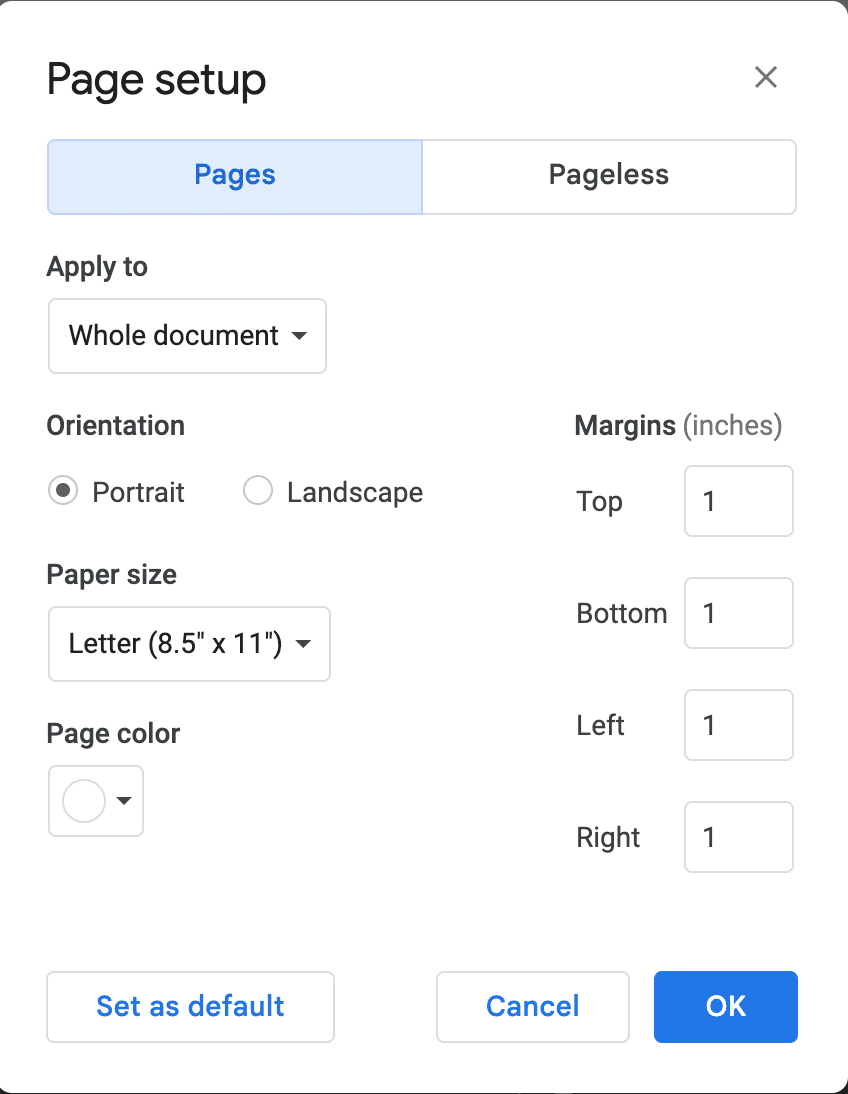Click the Top margin input field
848x1094 pixels.
738,501
